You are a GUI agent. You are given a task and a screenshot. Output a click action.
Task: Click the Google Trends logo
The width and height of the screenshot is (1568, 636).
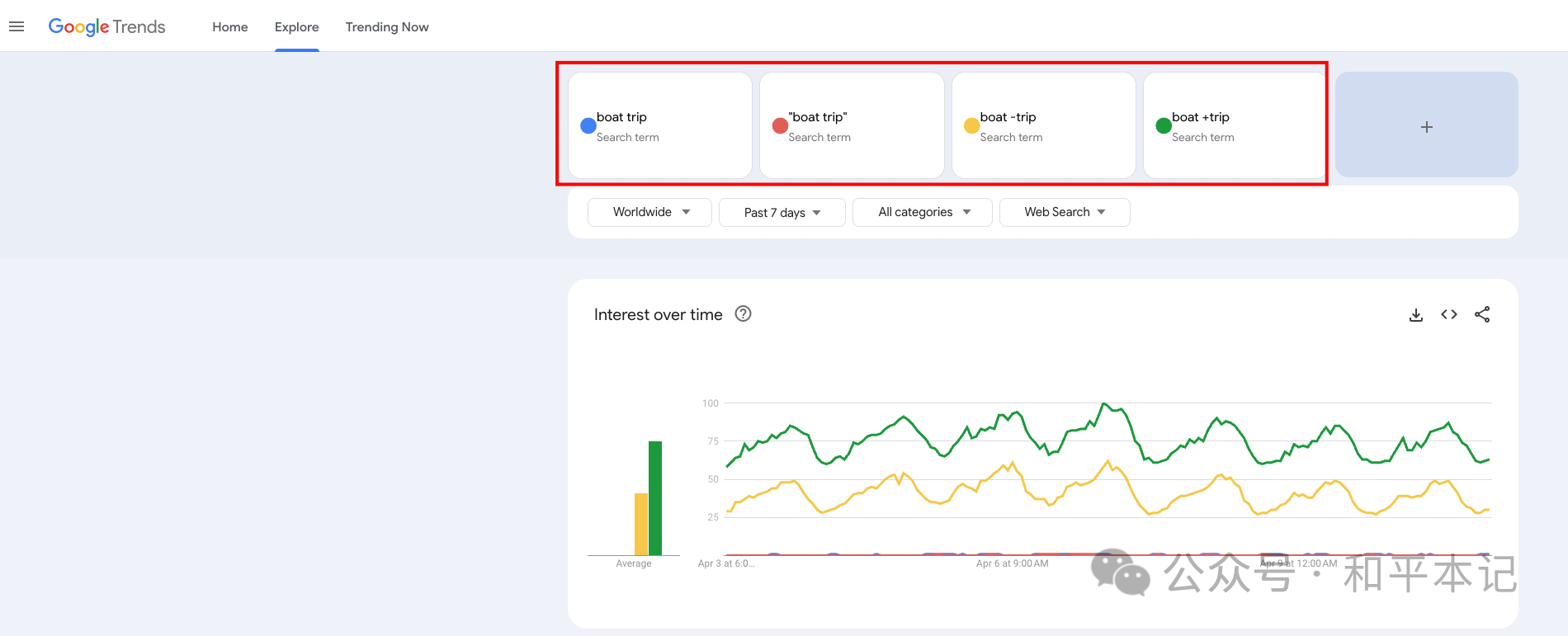(x=106, y=26)
